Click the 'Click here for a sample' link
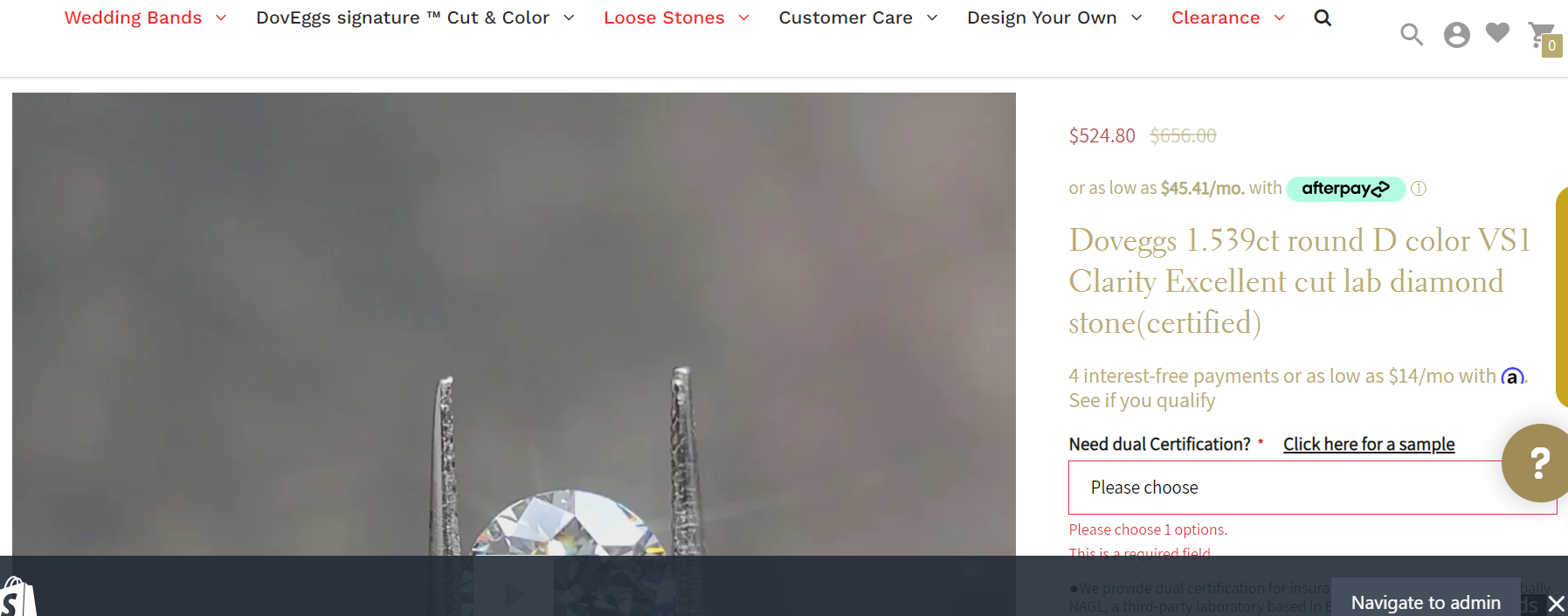The image size is (1568, 616). (1369, 444)
